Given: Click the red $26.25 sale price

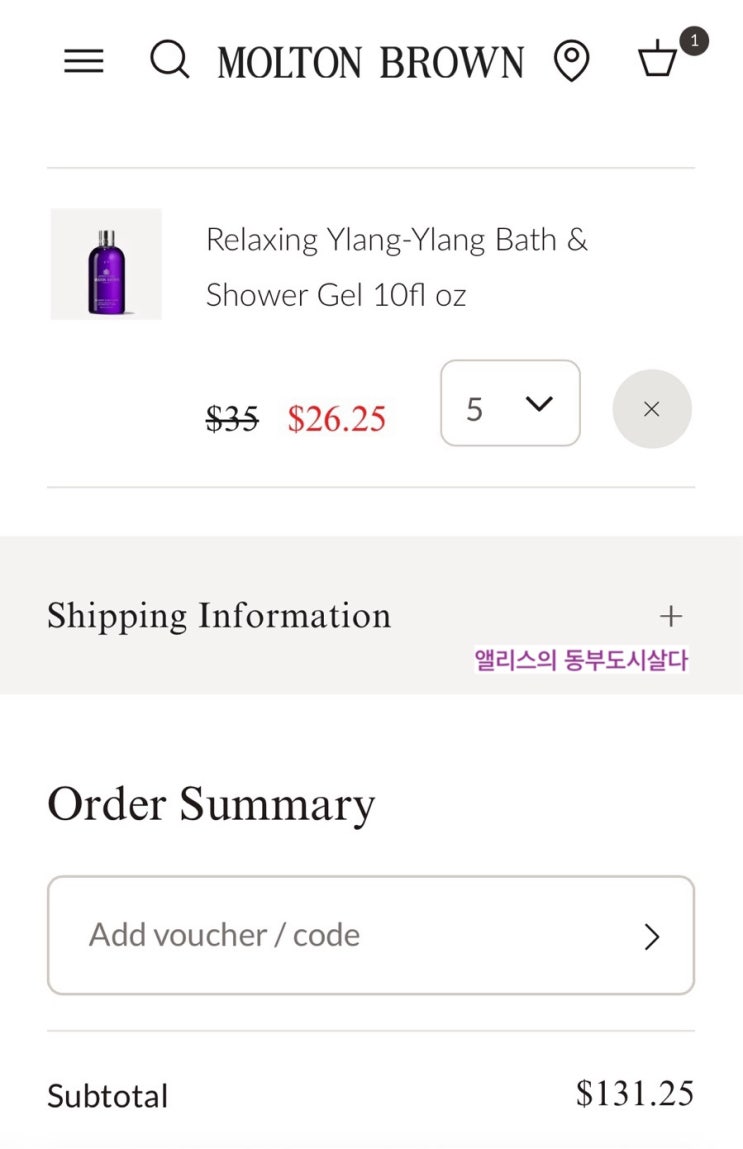Looking at the screenshot, I should click(x=337, y=418).
